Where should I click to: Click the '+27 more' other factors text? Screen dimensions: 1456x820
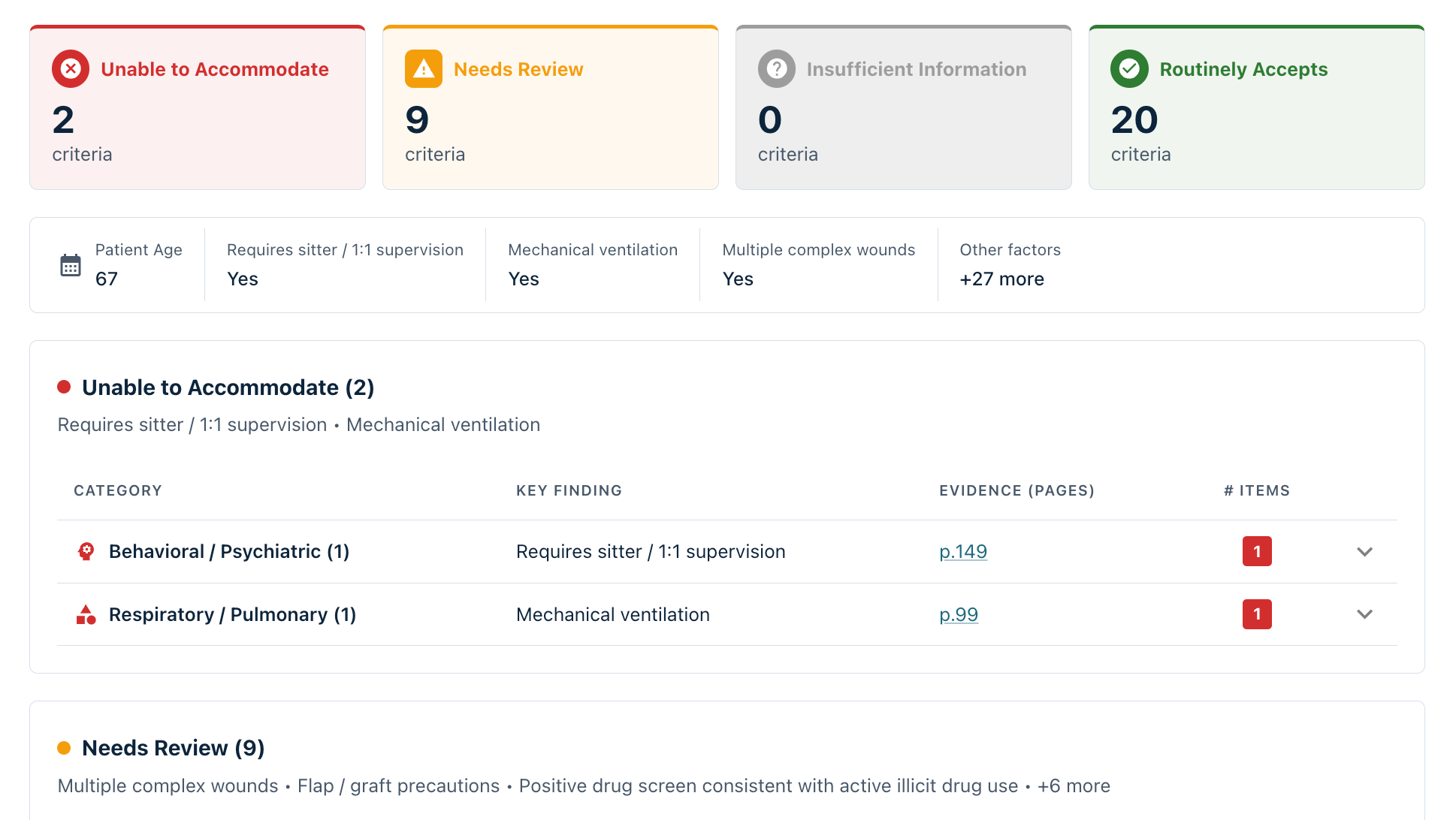[1002, 279]
